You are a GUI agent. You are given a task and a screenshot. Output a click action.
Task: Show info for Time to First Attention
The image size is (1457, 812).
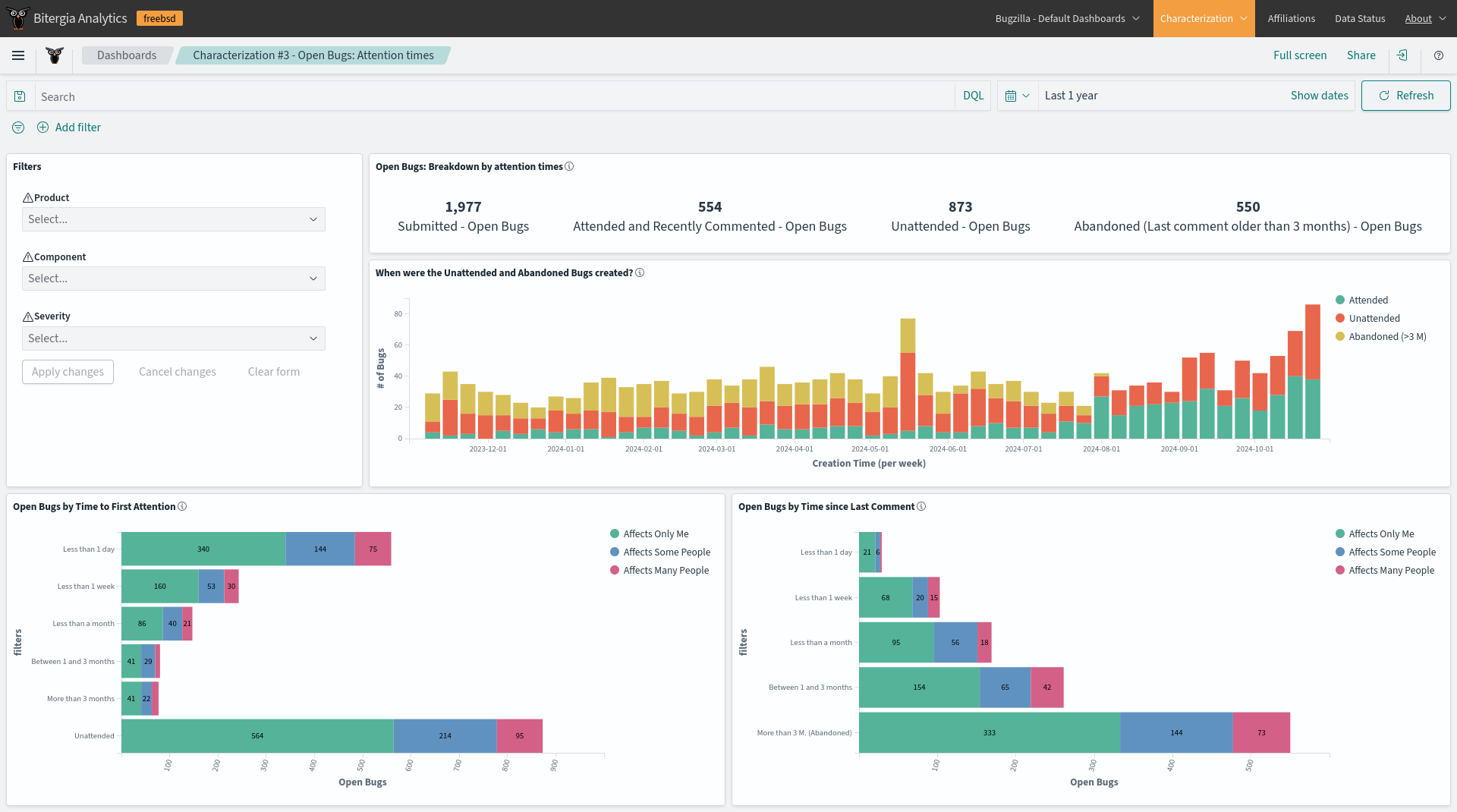(x=182, y=506)
